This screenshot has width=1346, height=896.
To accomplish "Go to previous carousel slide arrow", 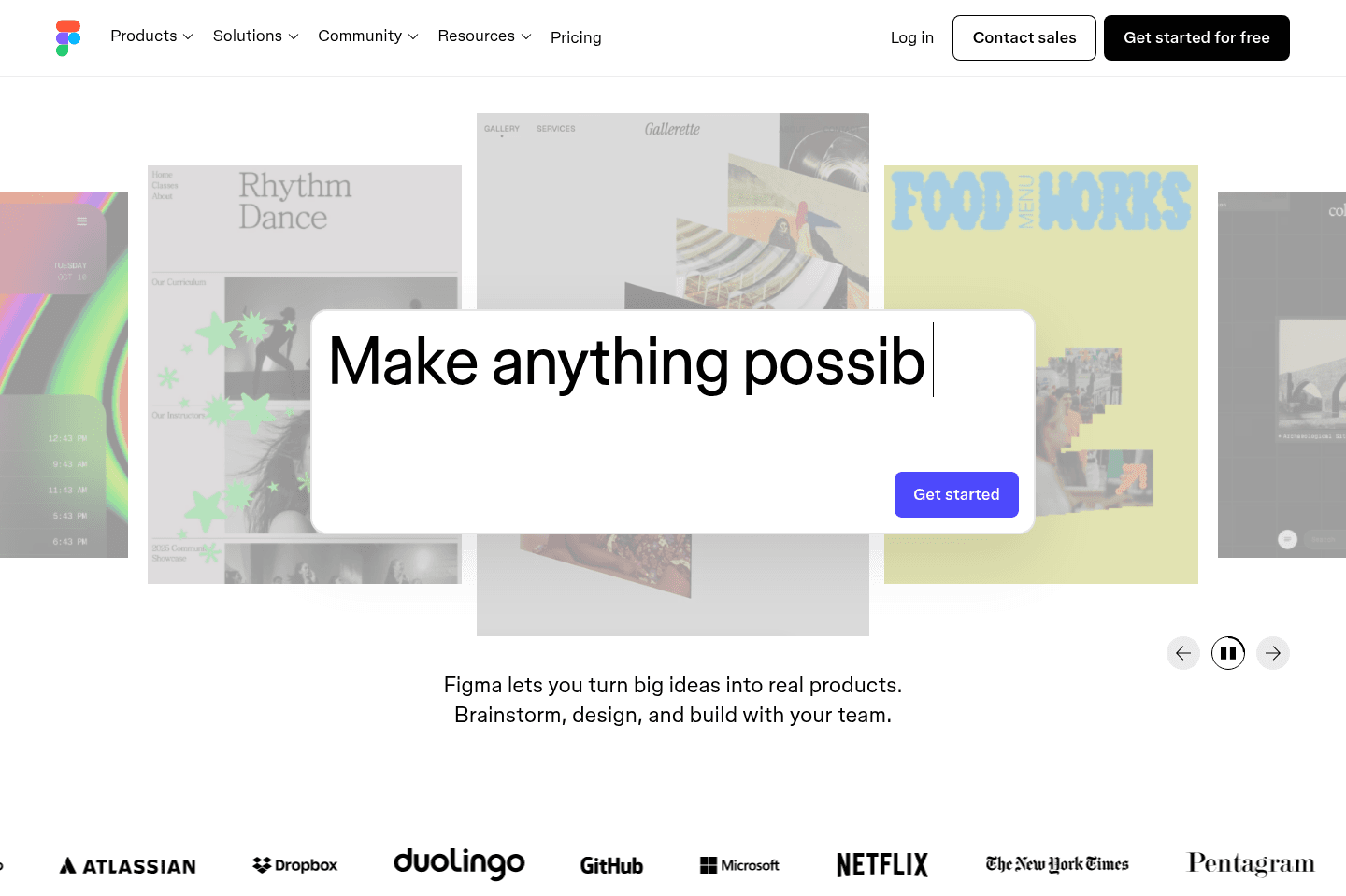I will (x=1183, y=653).
